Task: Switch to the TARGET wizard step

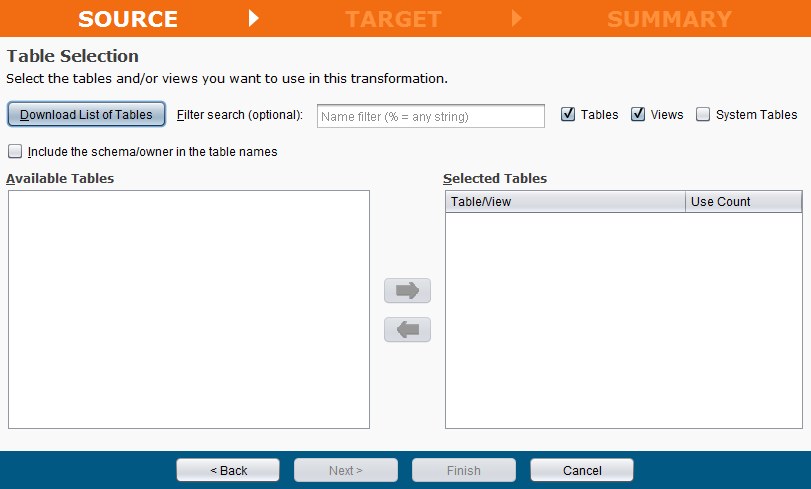Action: point(393,19)
